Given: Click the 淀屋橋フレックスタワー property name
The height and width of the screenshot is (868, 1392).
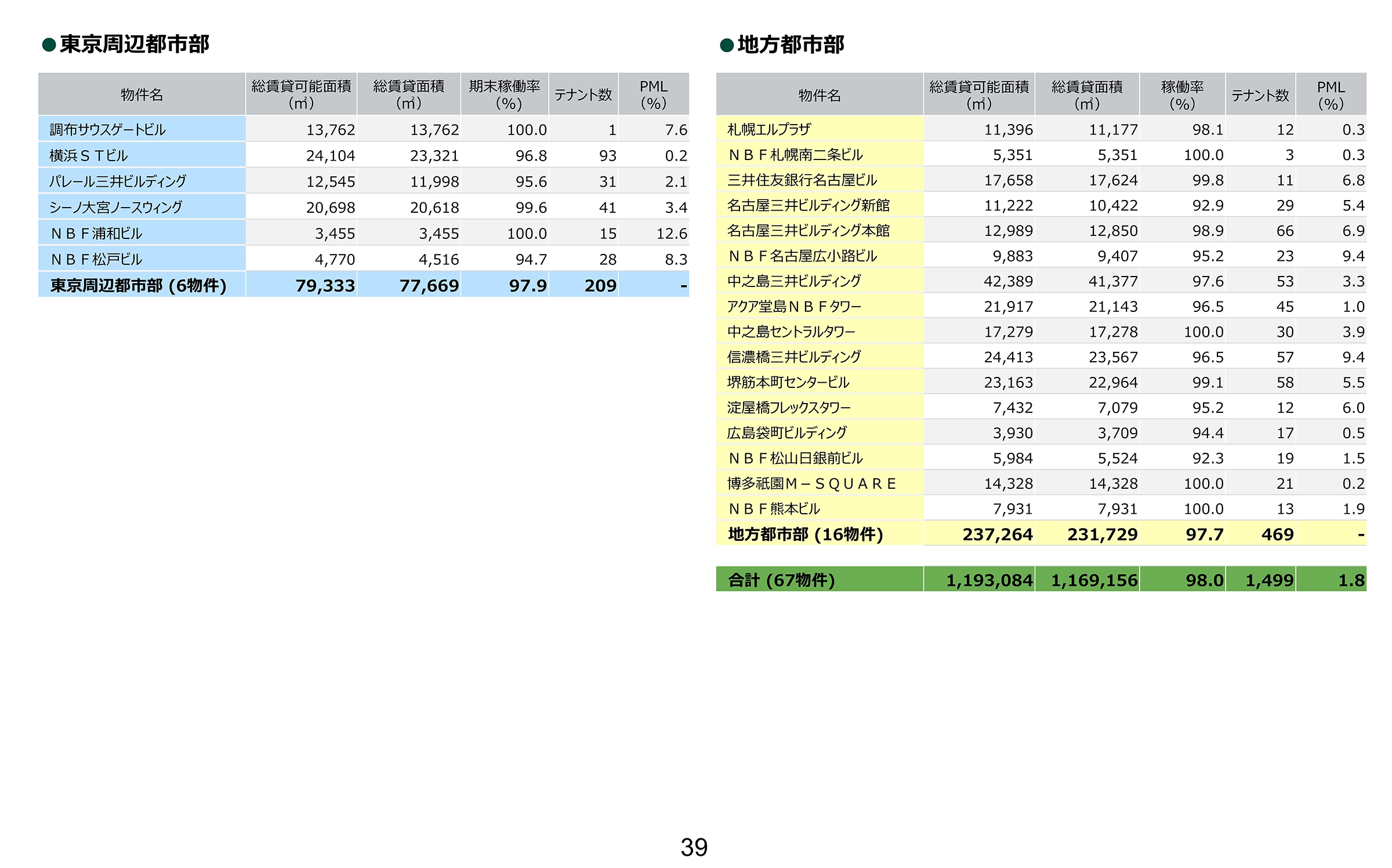Looking at the screenshot, I should coord(789,408).
